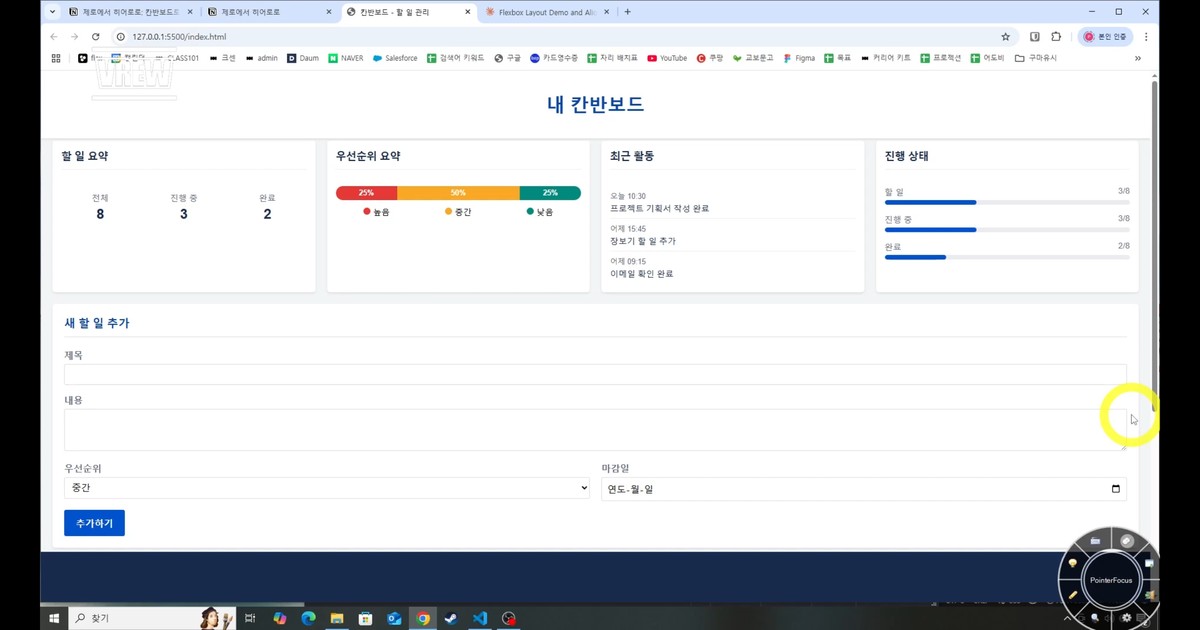Open PointerFocus settings via the gear icon
The image size is (1200, 630).
[x=1126, y=617]
